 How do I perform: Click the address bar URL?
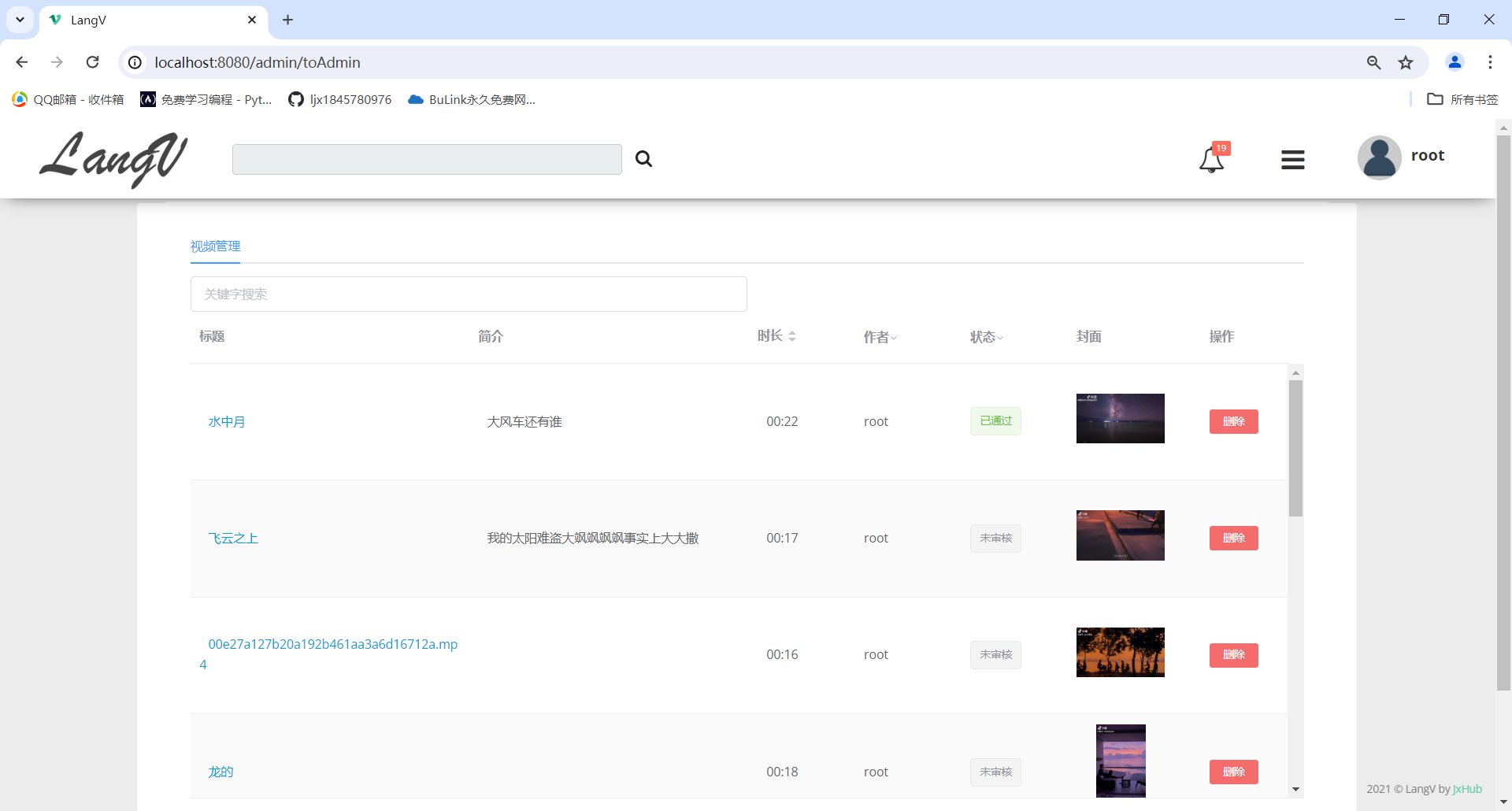point(258,62)
